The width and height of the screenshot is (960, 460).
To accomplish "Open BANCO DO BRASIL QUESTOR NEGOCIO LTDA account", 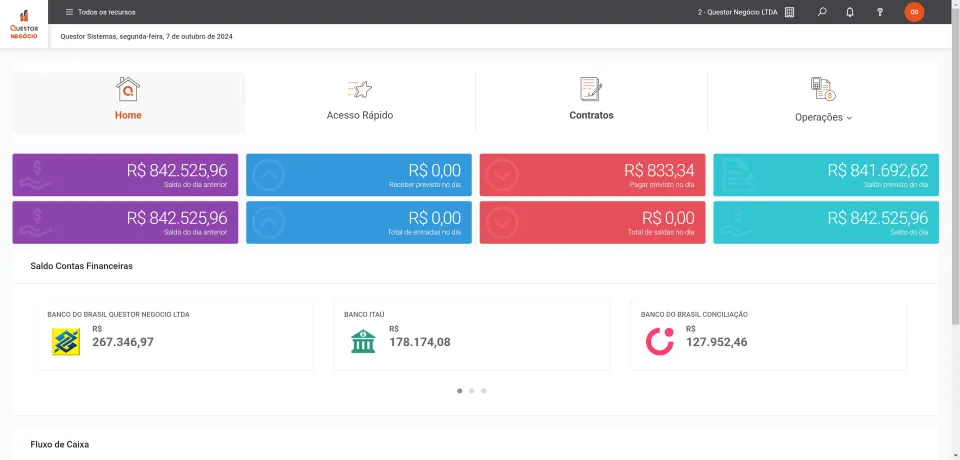I will pyautogui.click(x=118, y=314).
